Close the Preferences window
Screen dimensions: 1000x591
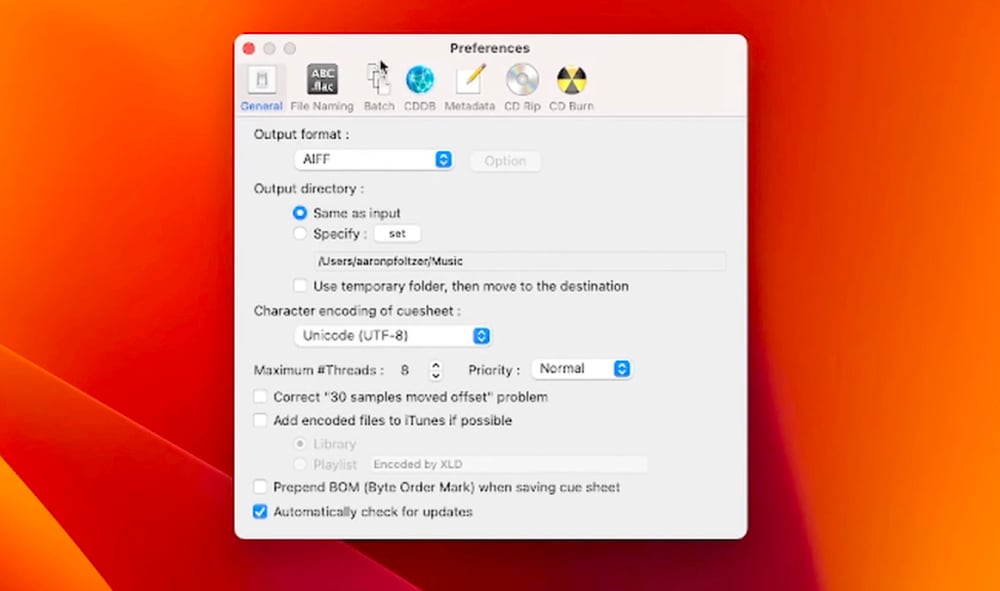pyautogui.click(x=249, y=48)
